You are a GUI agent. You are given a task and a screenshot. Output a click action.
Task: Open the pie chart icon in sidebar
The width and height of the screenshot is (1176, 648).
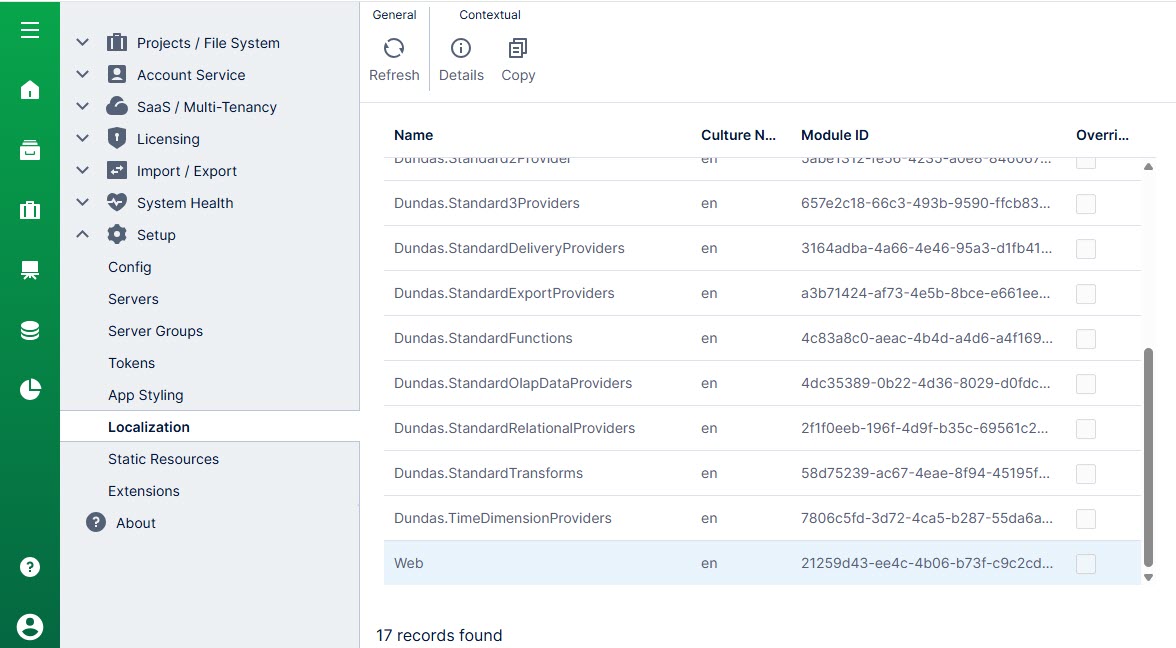pyautogui.click(x=30, y=389)
